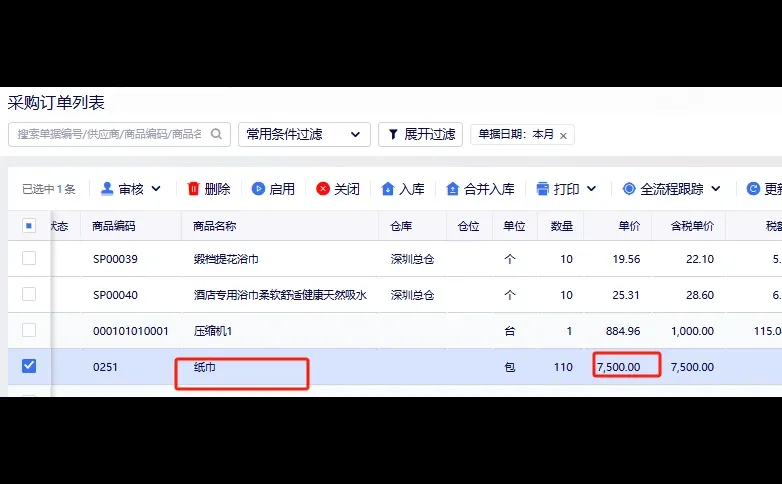This screenshot has height=484, width=782.
Task: Click the 缎档提花浴巾 product name
Action: [x=226, y=259]
